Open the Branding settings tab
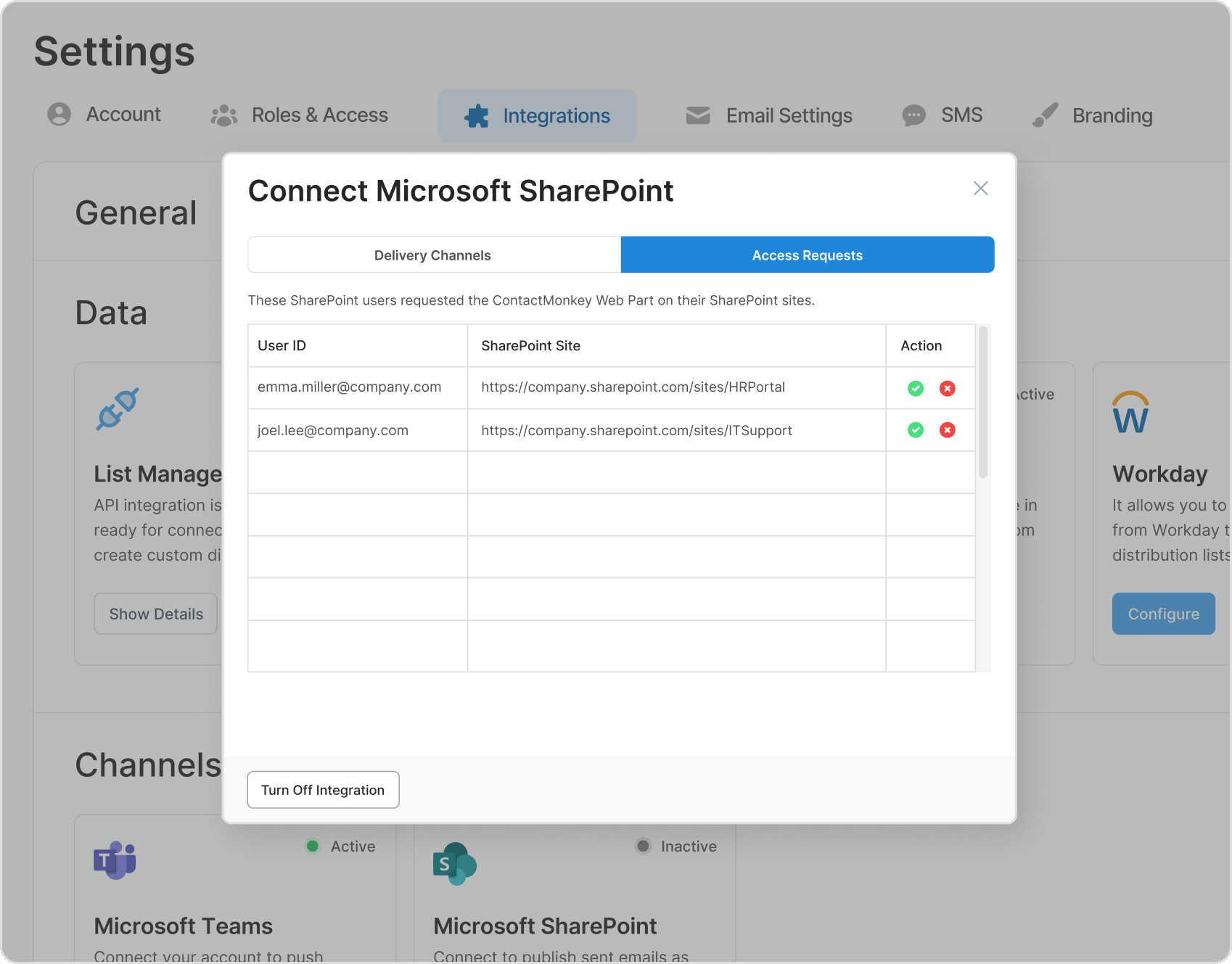The image size is (1232, 964). click(x=1093, y=115)
